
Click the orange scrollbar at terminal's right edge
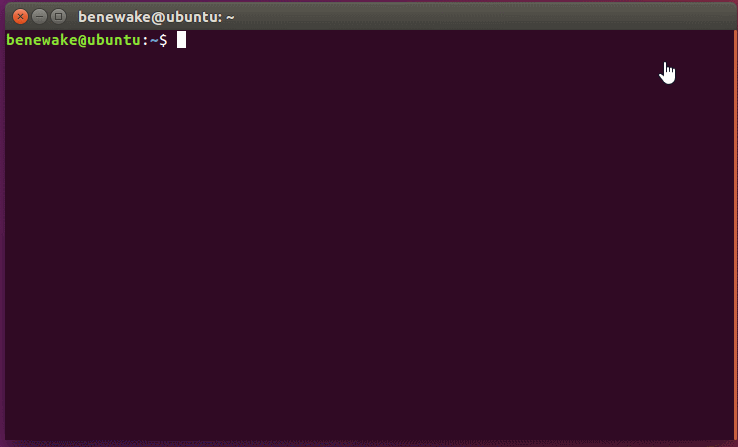(x=735, y=235)
